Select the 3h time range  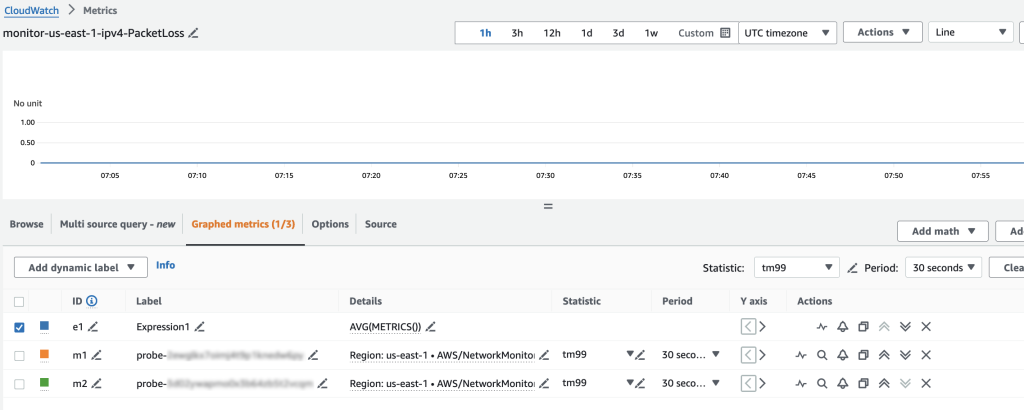(517, 33)
